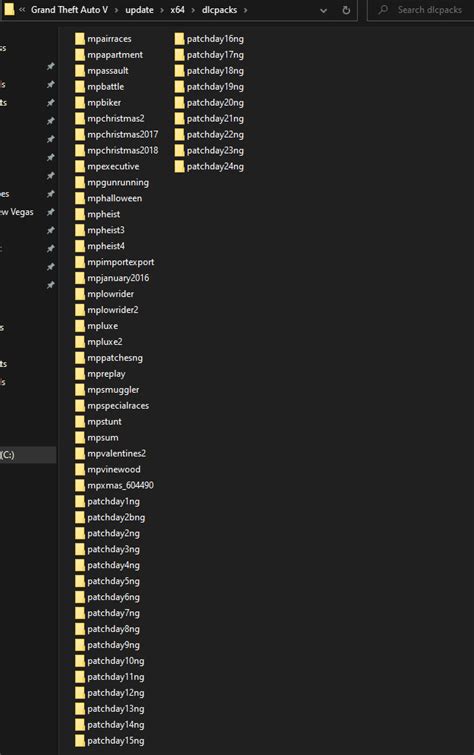This screenshot has width=474, height=755.
Task: Select the mpassault folder icon
Action: [x=80, y=70]
